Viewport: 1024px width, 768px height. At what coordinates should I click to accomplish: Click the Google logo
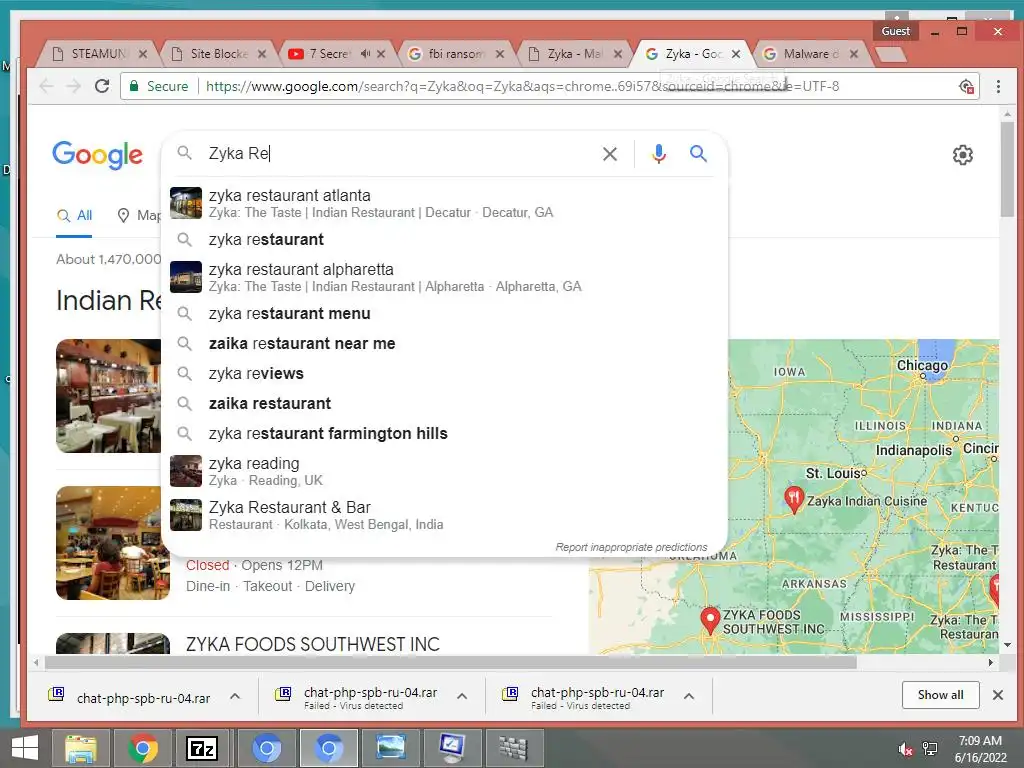[97, 155]
